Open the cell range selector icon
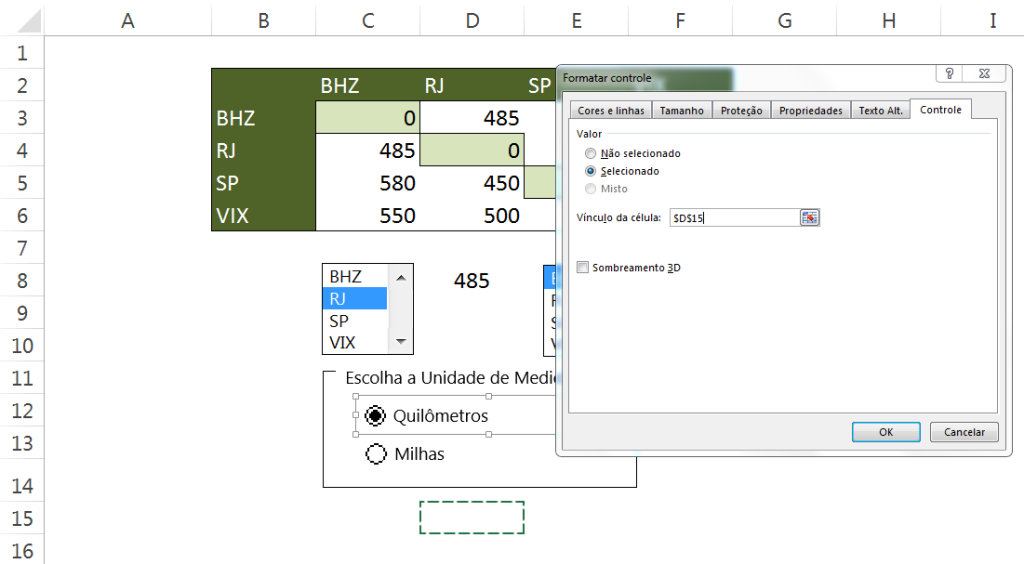1024x564 pixels. (x=809, y=217)
